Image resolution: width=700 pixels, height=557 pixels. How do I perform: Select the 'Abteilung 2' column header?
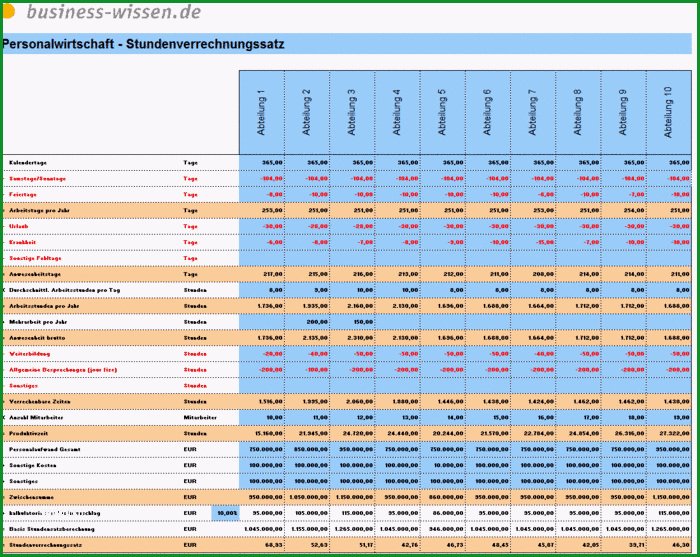tap(307, 112)
